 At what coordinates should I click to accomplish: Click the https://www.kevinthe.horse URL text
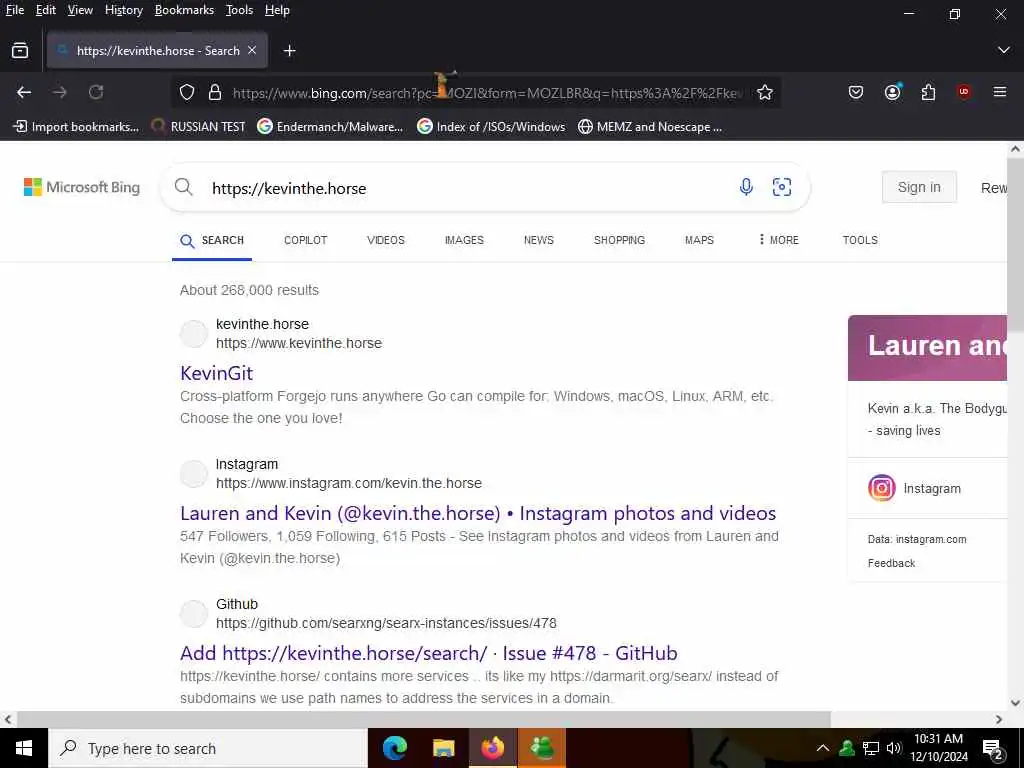[298, 344]
